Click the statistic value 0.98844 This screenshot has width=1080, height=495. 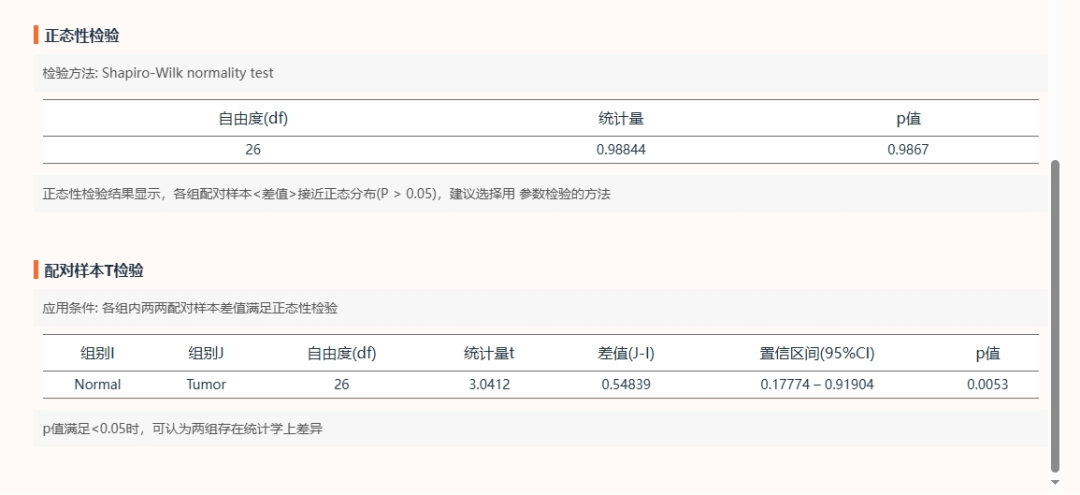click(621, 149)
